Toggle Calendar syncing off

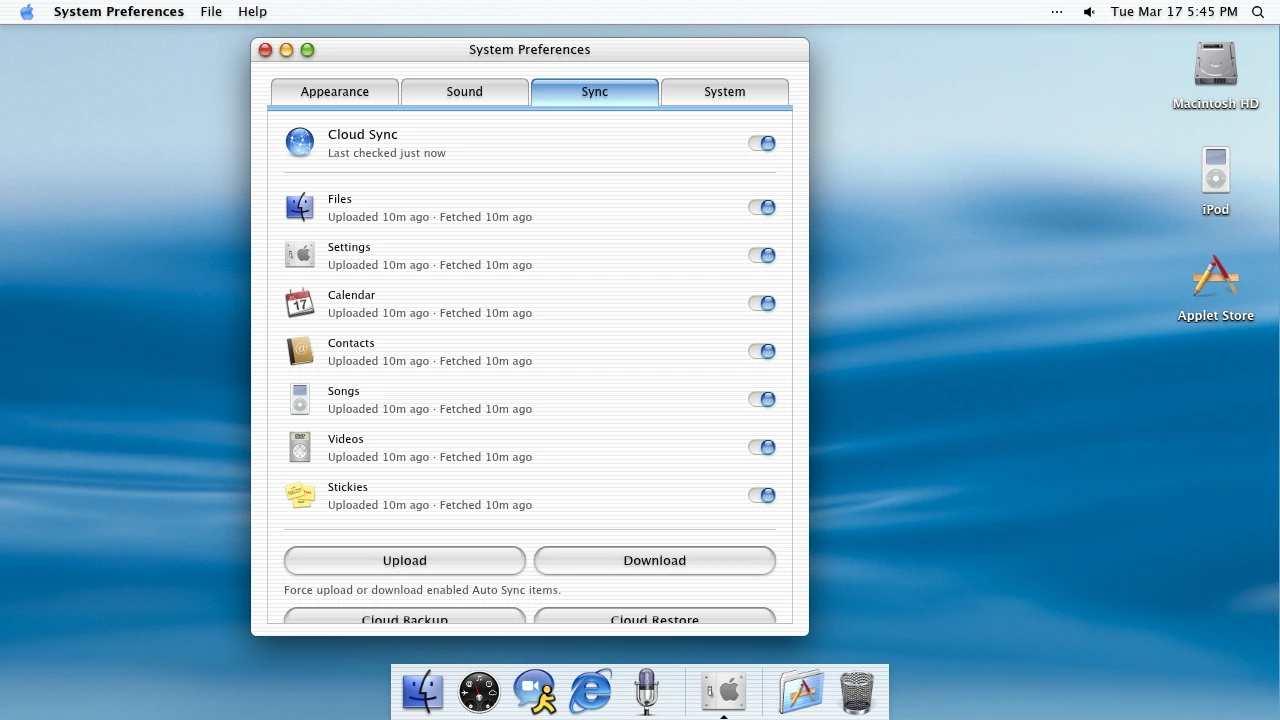tap(762, 303)
